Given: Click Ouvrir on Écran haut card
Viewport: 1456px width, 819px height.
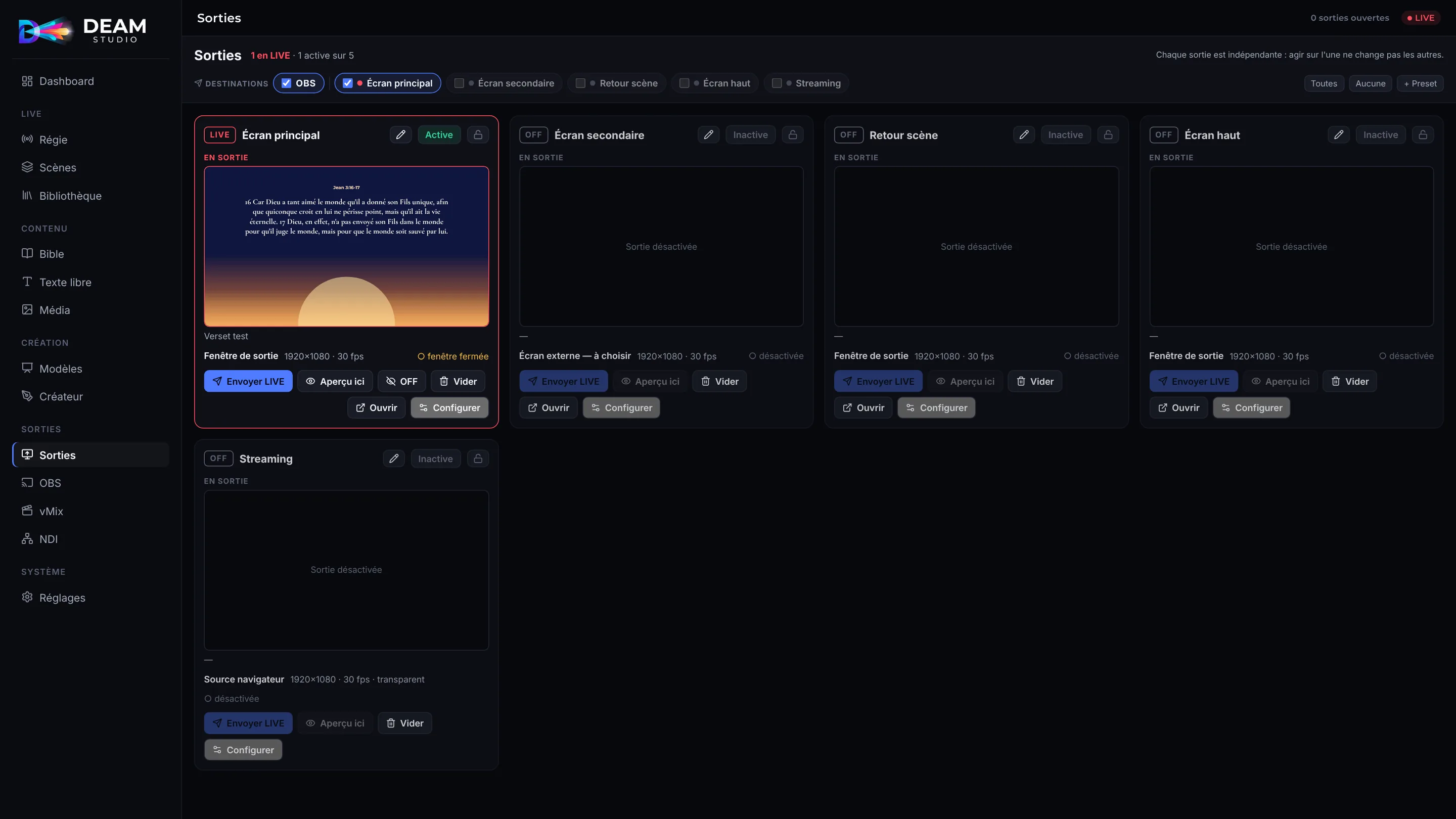Looking at the screenshot, I should click(x=1178, y=407).
